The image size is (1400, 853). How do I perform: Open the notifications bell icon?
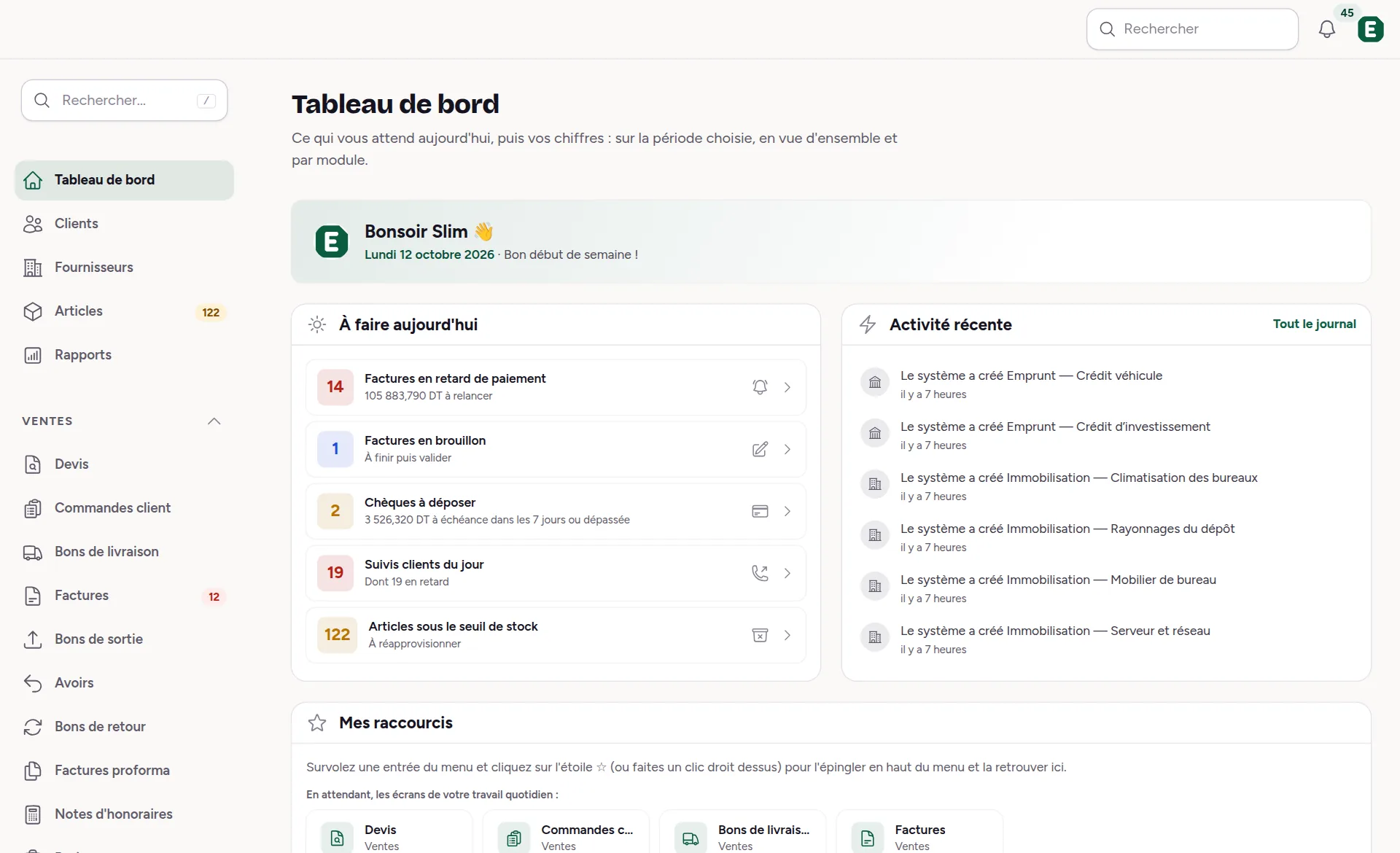coord(1326,29)
